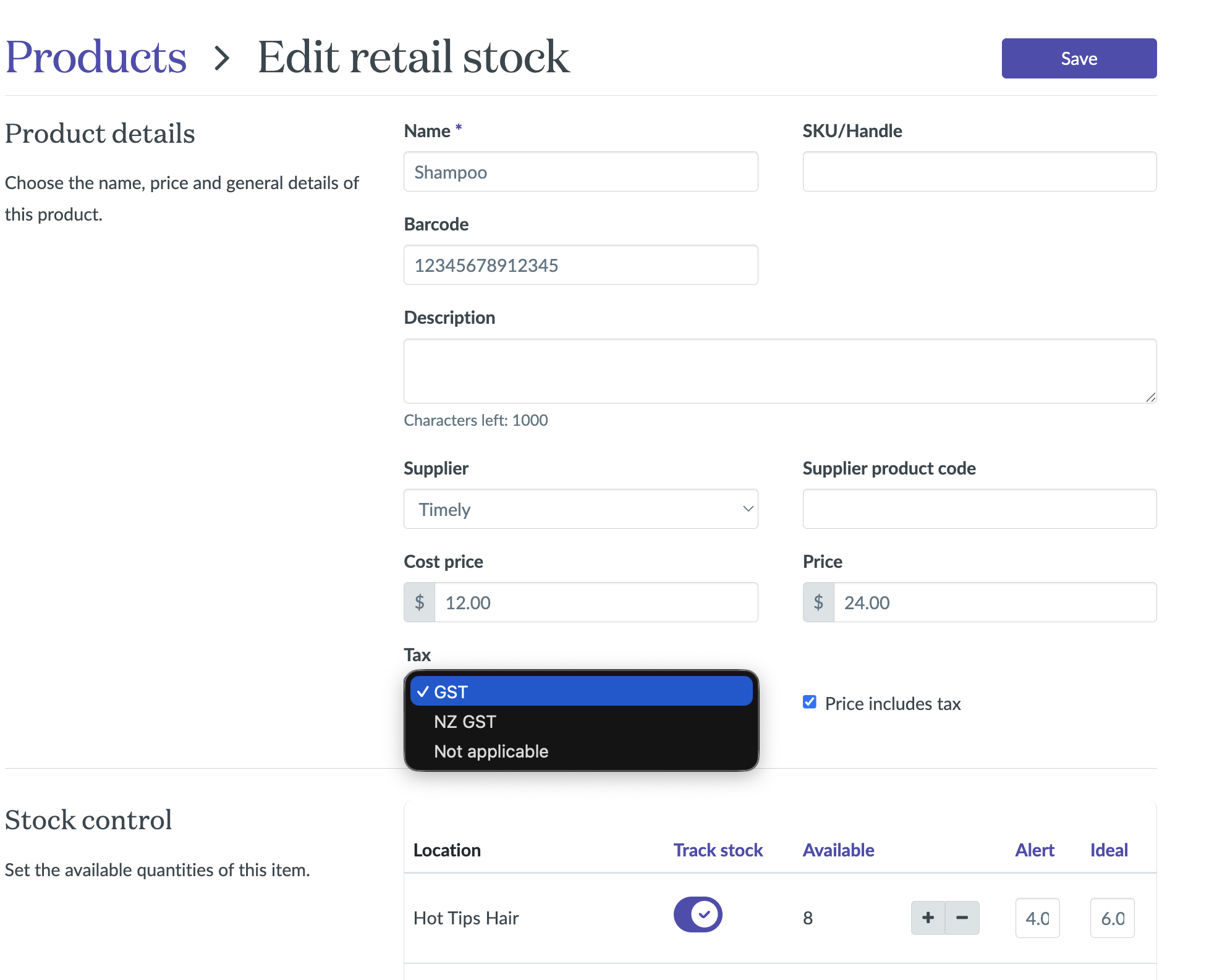
Task: Click the dollar sign beside Cost price
Action: coord(420,602)
